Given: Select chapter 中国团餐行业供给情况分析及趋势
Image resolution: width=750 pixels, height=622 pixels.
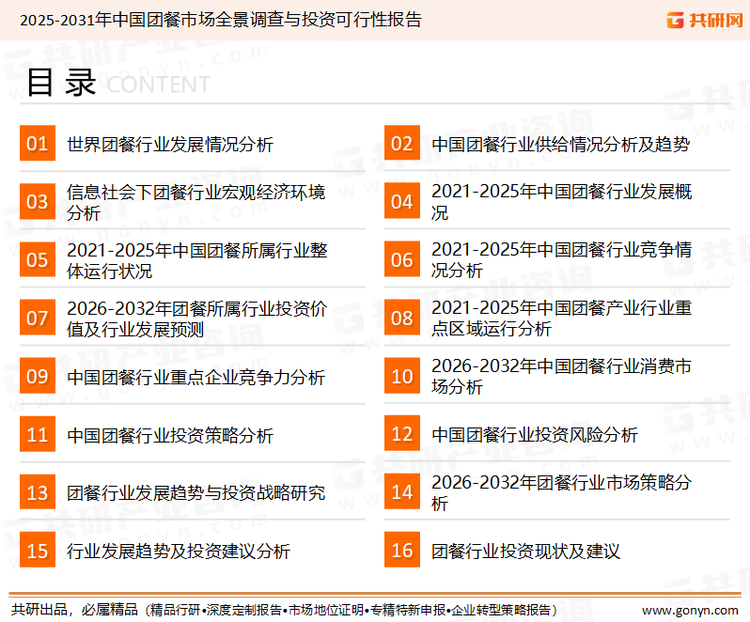Looking at the screenshot, I should coord(561,144).
